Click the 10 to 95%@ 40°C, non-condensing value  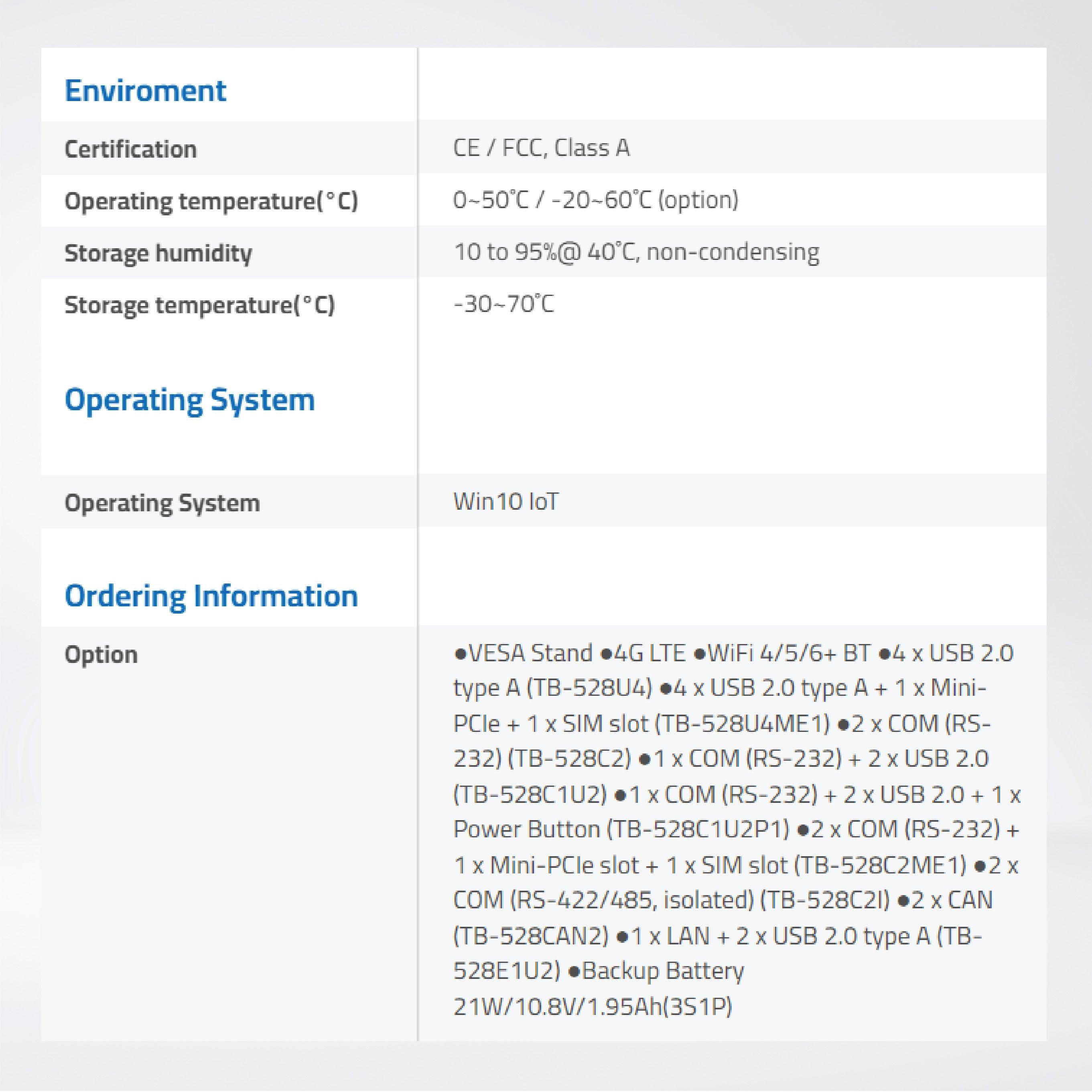[x=636, y=251]
